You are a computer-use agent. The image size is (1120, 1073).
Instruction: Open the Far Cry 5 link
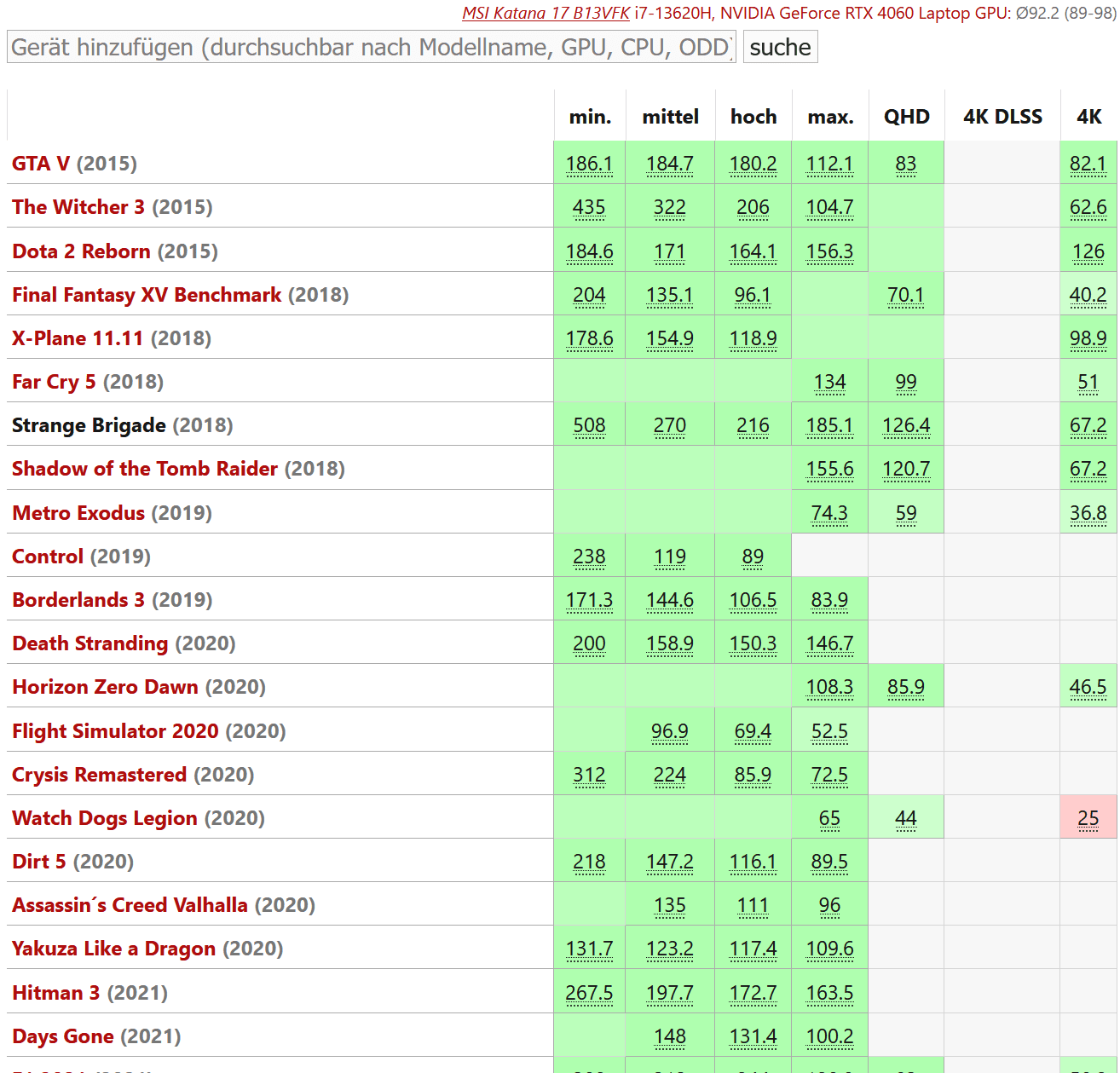(54, 382)
